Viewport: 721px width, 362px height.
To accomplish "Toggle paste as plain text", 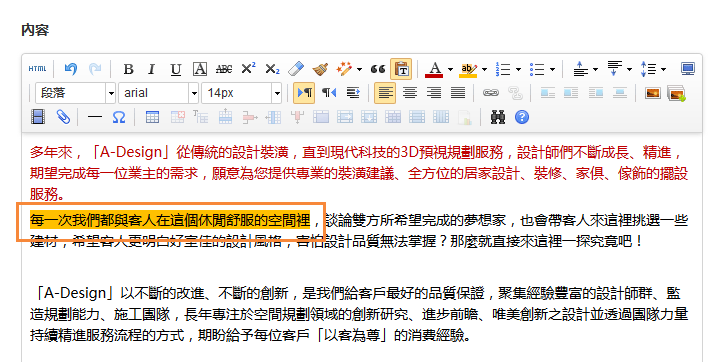I will pyautogui.click(x=401, y=69).
